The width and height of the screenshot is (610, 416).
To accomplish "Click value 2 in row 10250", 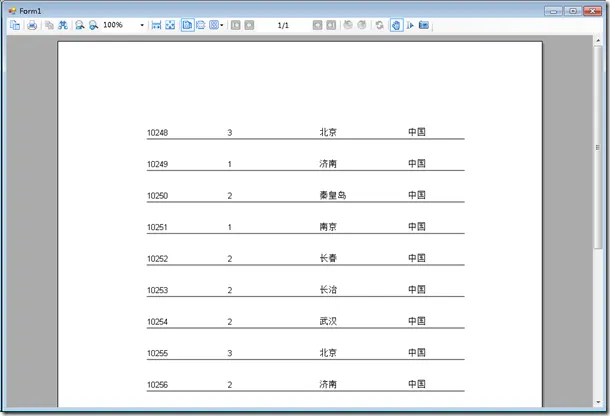I will coord(230,196).
